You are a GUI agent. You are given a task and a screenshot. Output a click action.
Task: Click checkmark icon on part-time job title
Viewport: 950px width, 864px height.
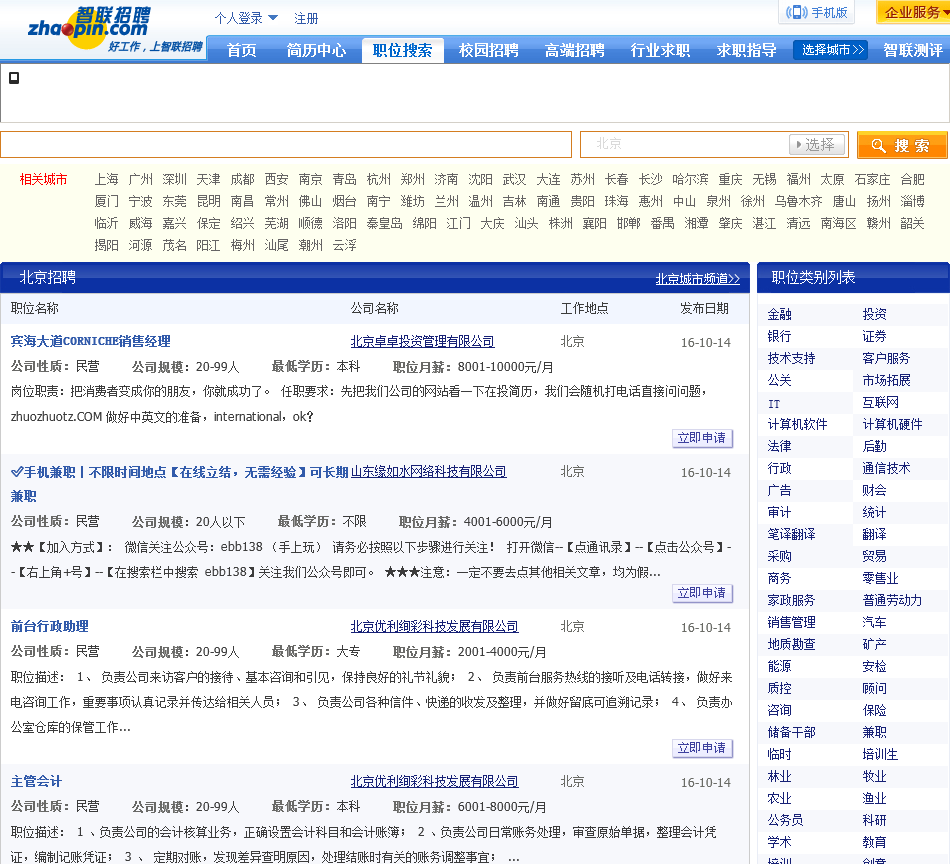[17, 472]
